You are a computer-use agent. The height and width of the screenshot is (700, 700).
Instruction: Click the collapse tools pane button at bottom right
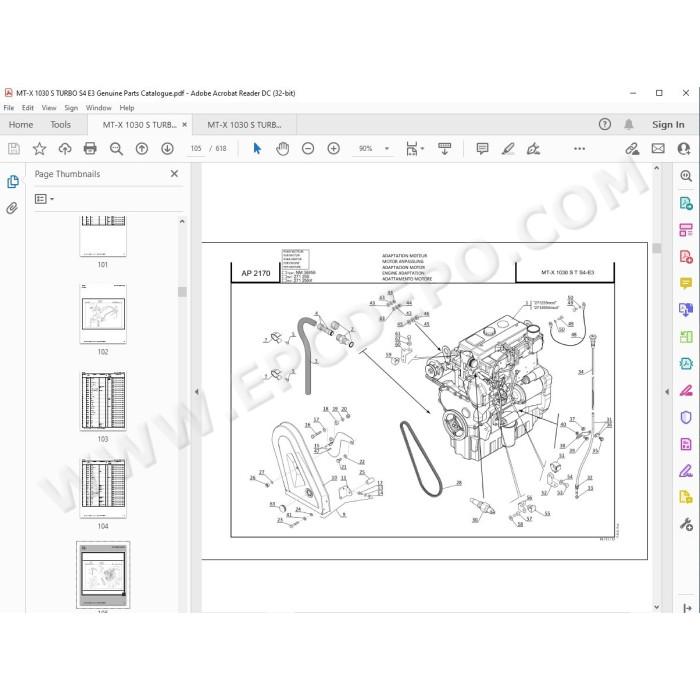point(687,608)
